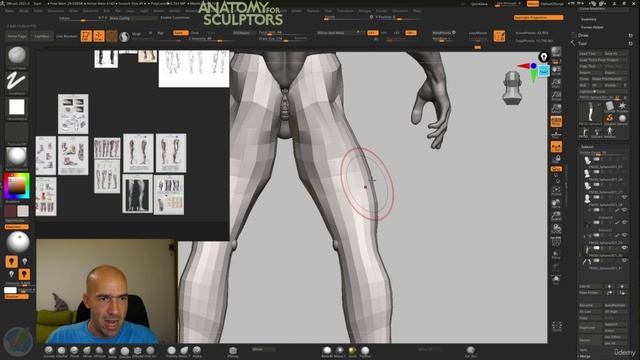Image resolution: width=640 pixels, height=360 pixels.
Task: Expand the Inventory section
Action: [x=589, y=19]
